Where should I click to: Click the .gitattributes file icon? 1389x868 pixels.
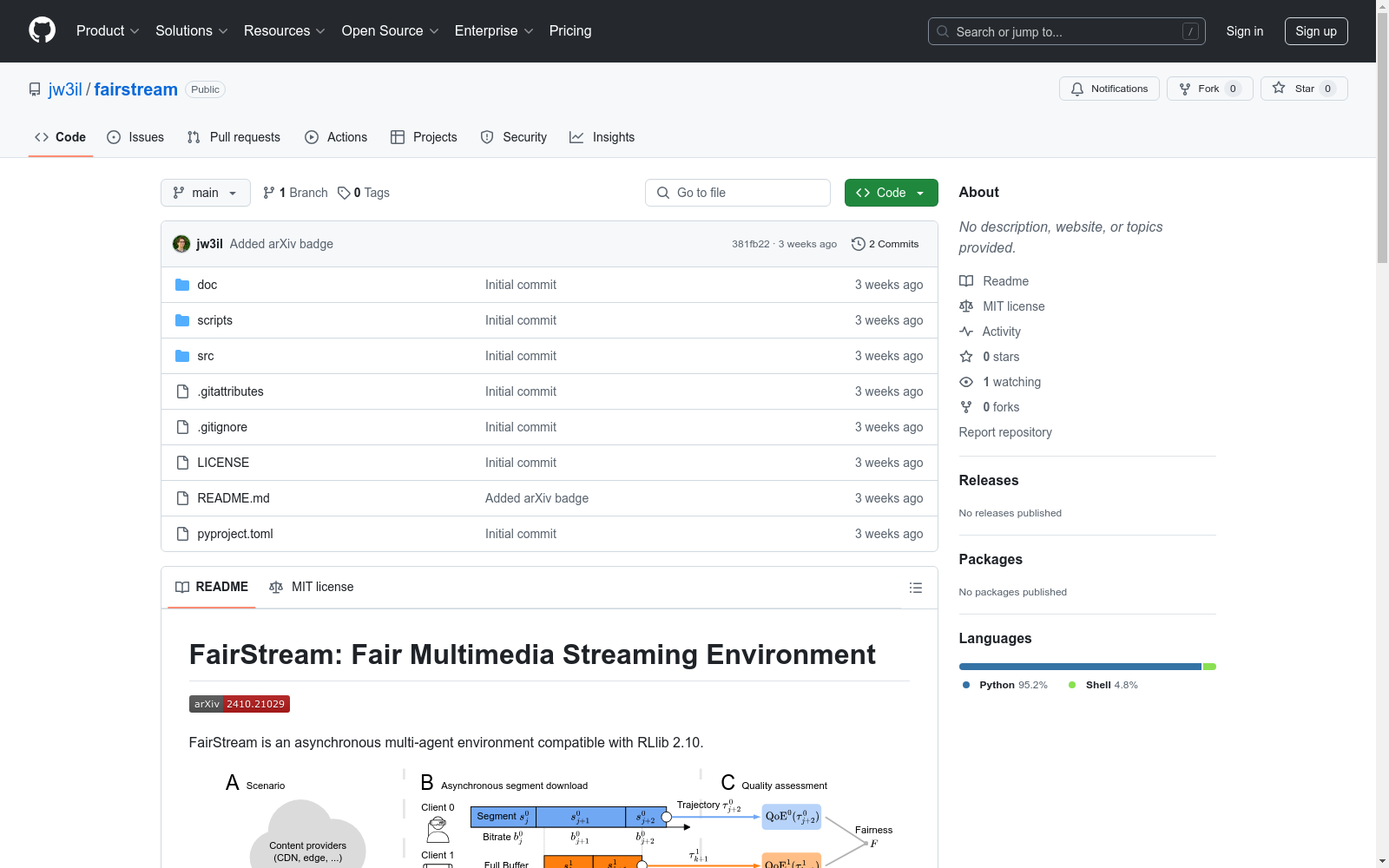coord(182,391)
